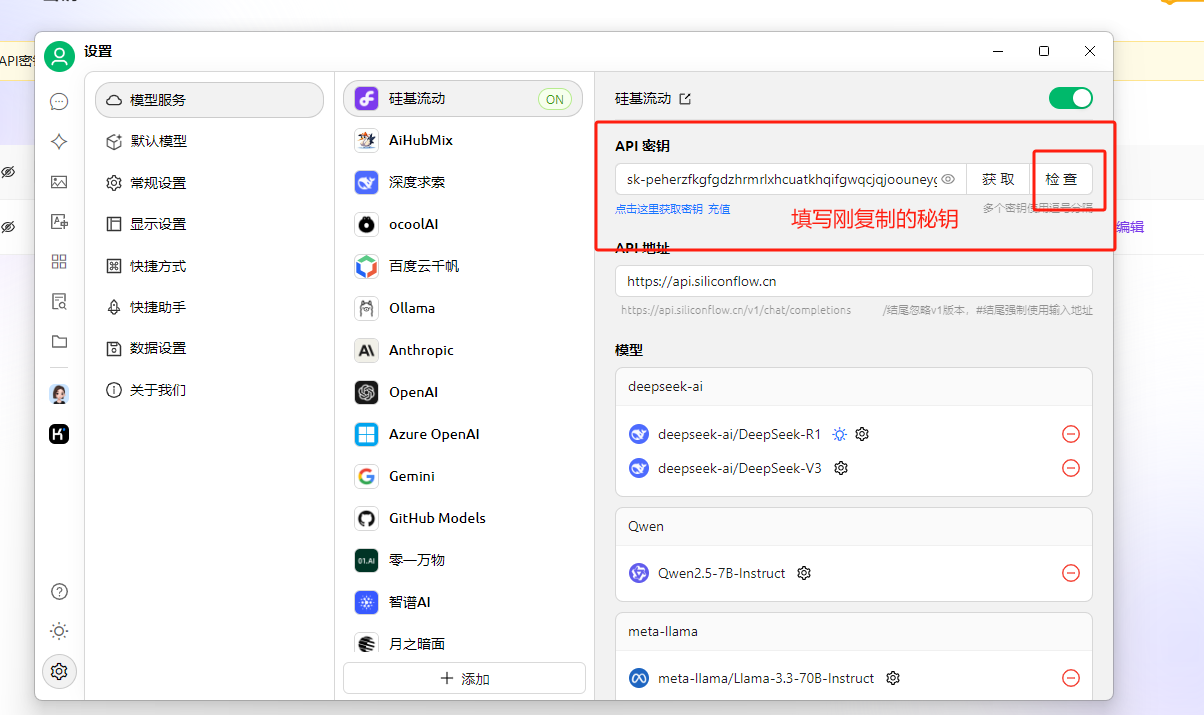Image resolution: width=1204 pixels, height=715 pixels.
Task: Click 点击这里获取密钥 link
Action: (659, 209)
